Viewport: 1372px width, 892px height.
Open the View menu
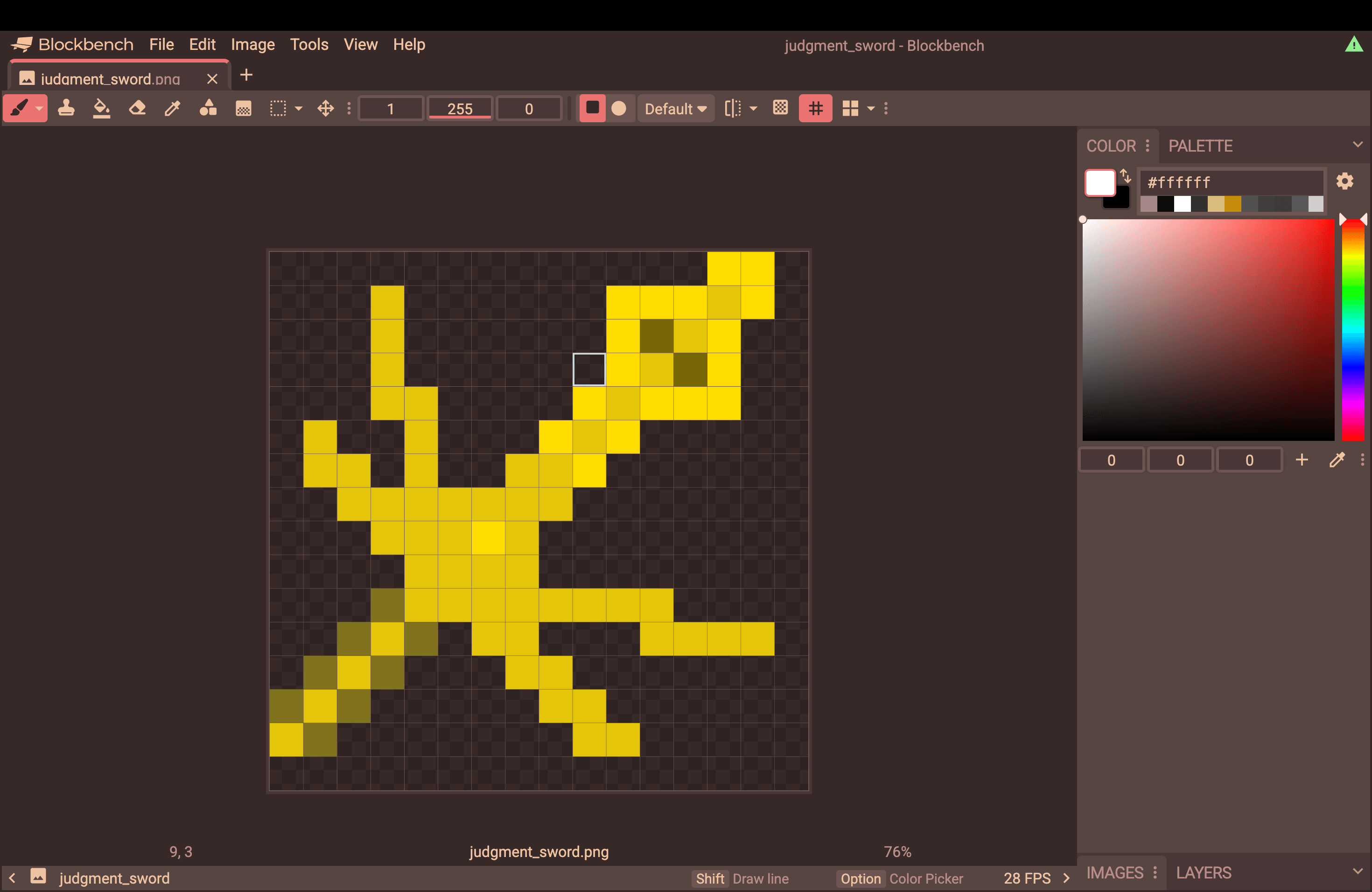(x=361, y=44)
